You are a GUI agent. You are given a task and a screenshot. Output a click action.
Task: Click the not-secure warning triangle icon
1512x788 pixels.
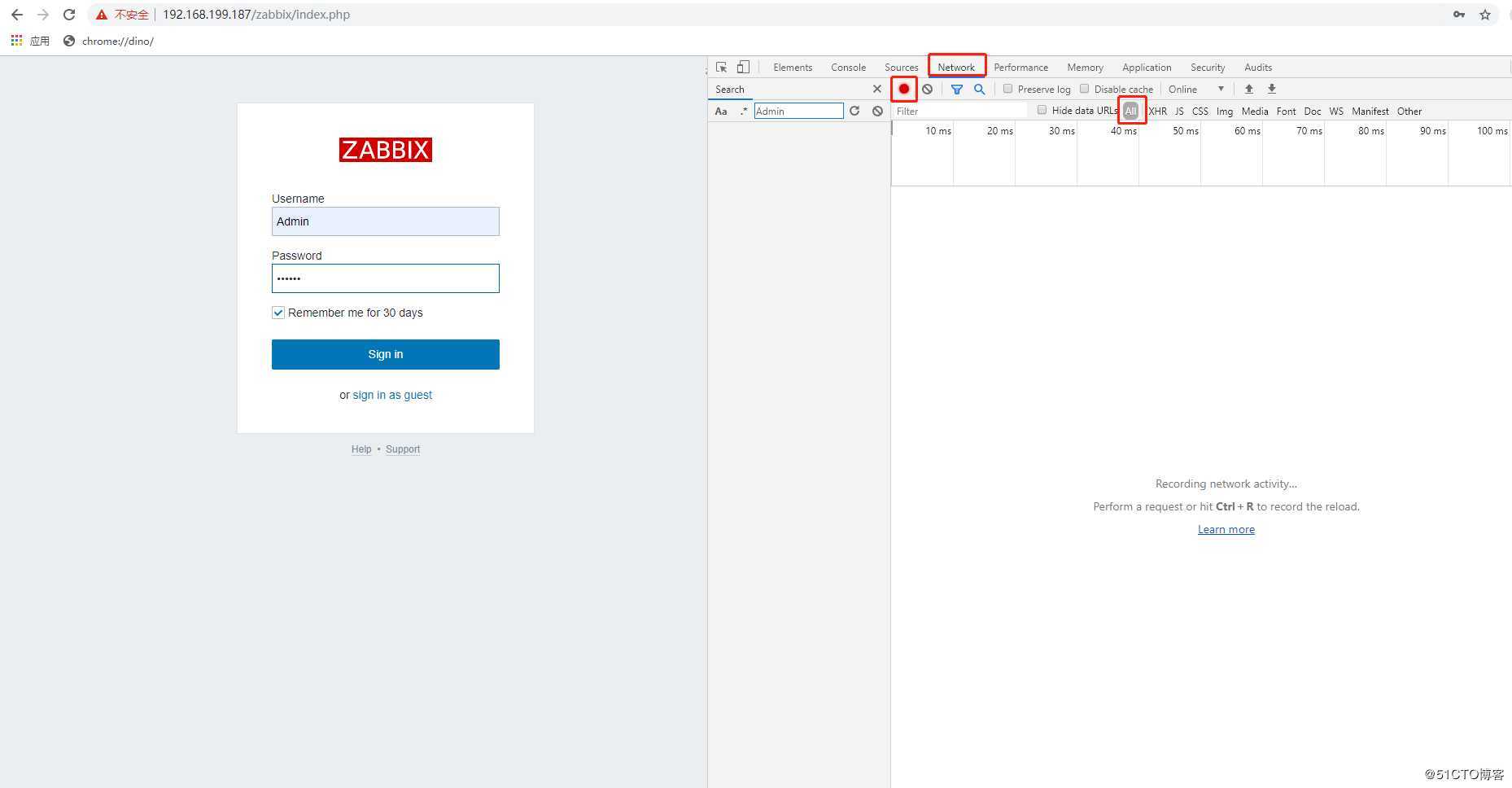pyautogui.click(x=102, y=15)
